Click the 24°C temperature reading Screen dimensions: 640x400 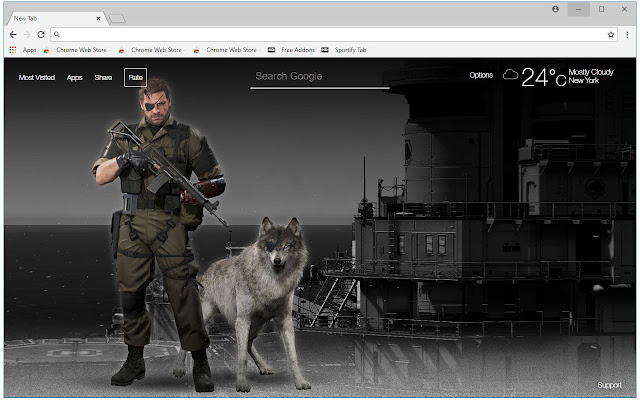click(543, 77)
